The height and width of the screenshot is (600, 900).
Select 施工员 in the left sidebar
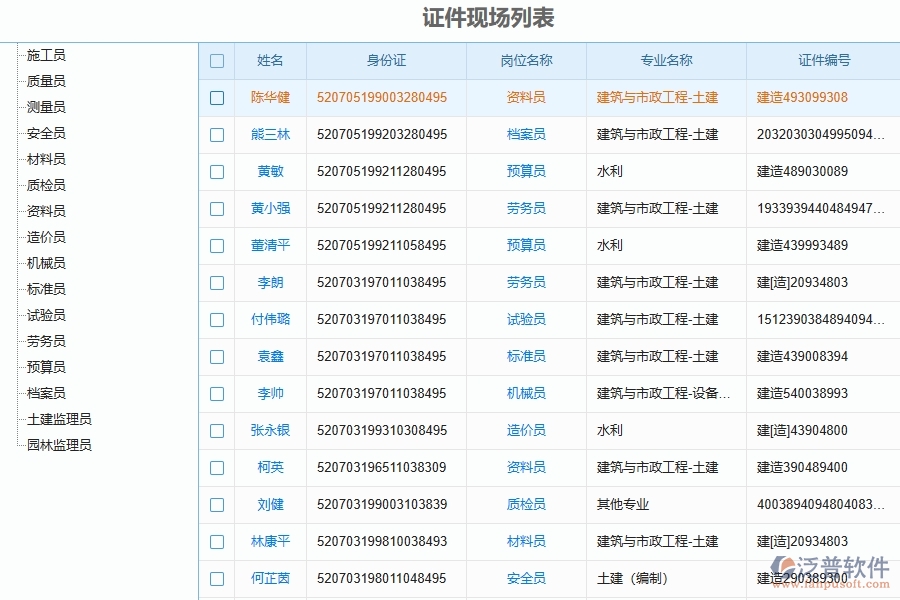tap(47, 55)
